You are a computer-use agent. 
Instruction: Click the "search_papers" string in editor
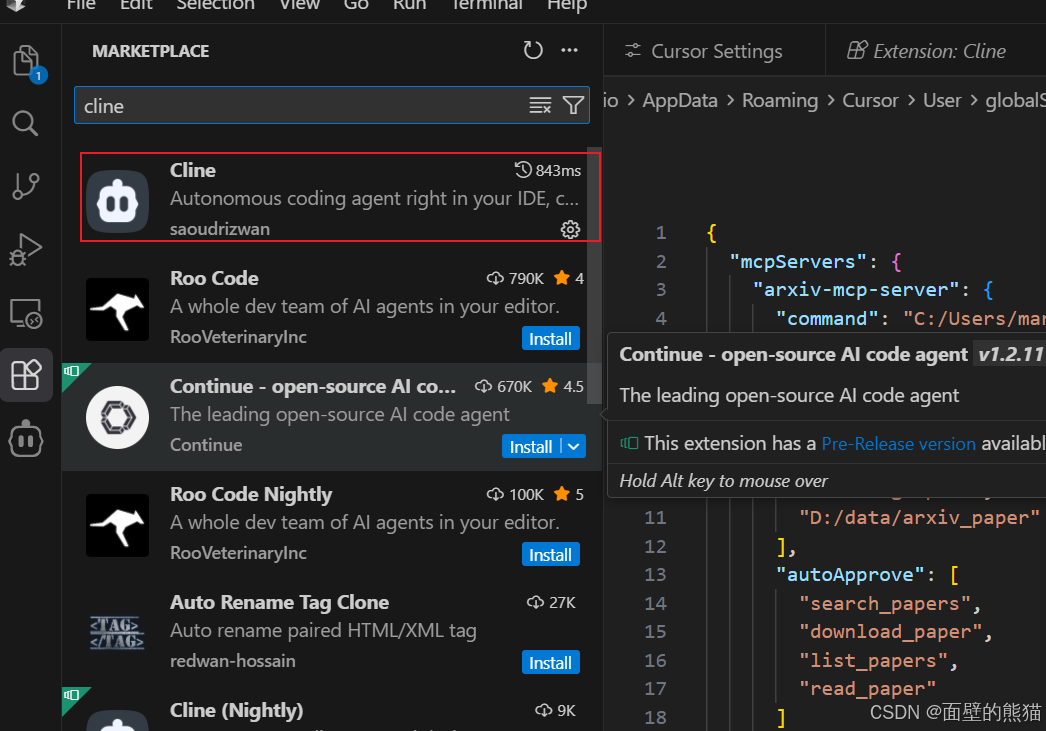(x=885, y=604)
